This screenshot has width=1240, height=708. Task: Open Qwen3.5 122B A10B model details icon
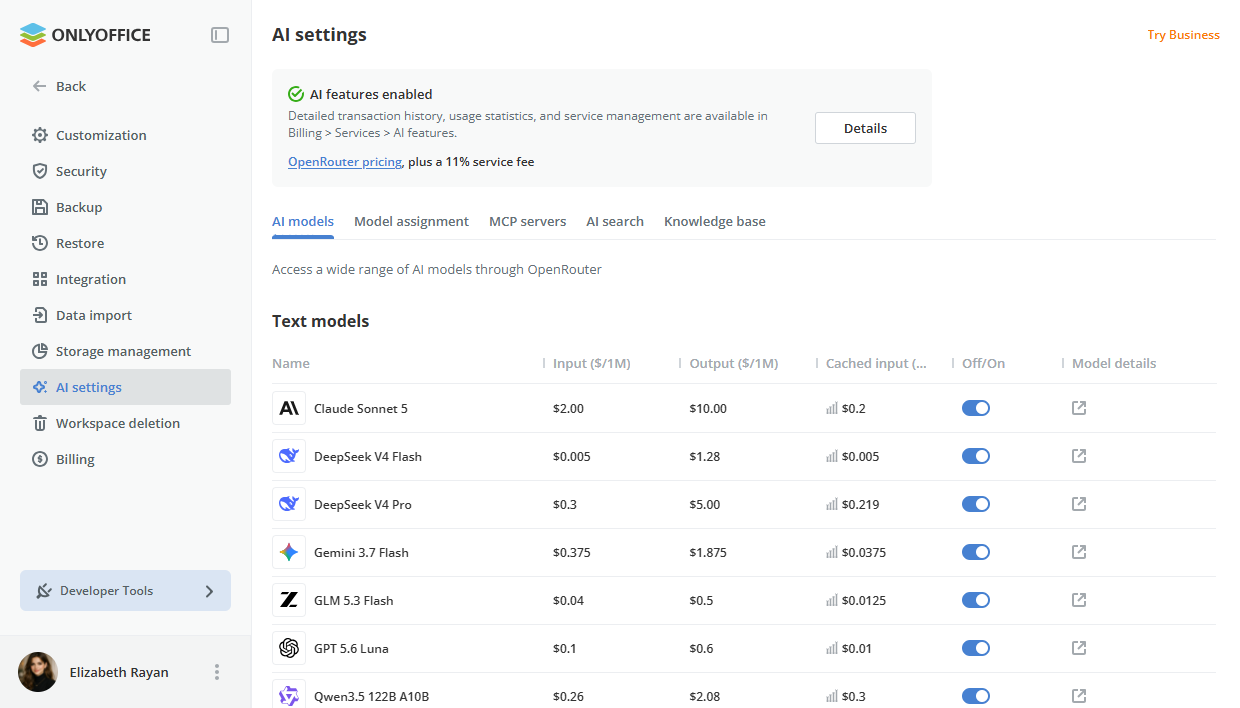[1079, 696]
